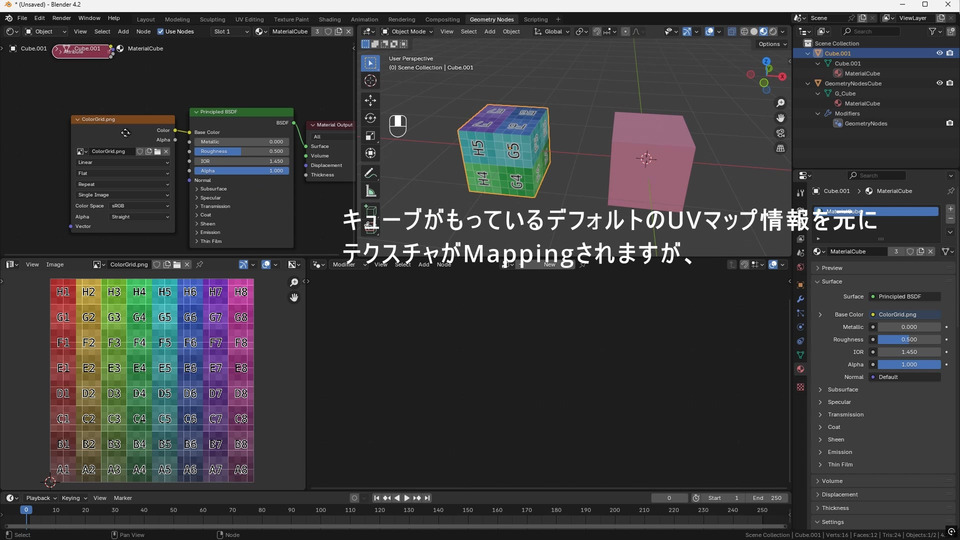This screenshot has width=960, height=540.
Task: Toggle camera view icon in viewport
Action: pos(781,133)
